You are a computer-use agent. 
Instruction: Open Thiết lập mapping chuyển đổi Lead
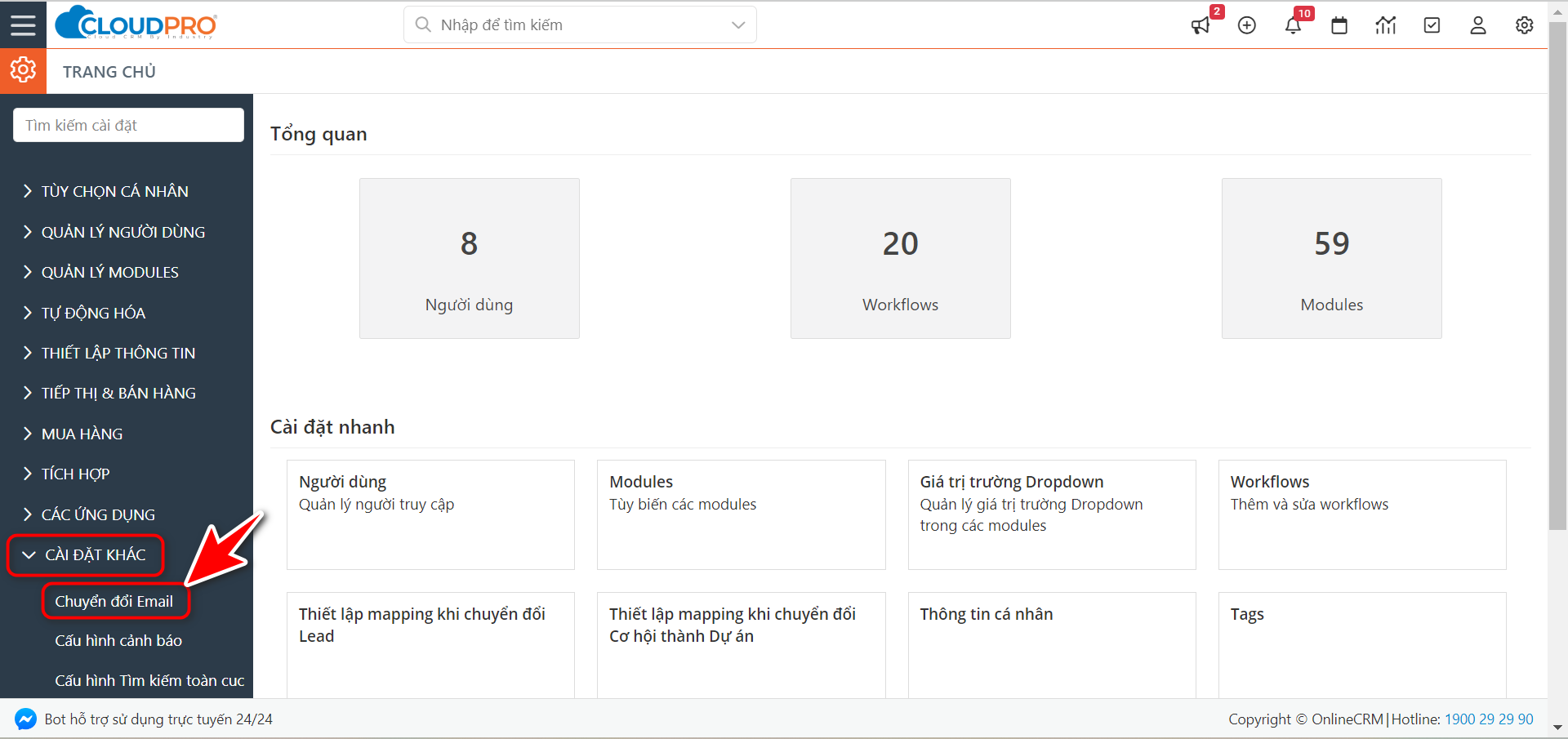coord(430,645)
